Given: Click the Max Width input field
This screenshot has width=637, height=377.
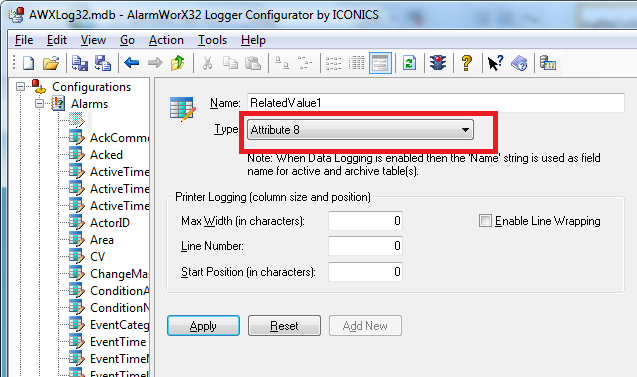Looking at the screenshot, I should pos(365,221).
